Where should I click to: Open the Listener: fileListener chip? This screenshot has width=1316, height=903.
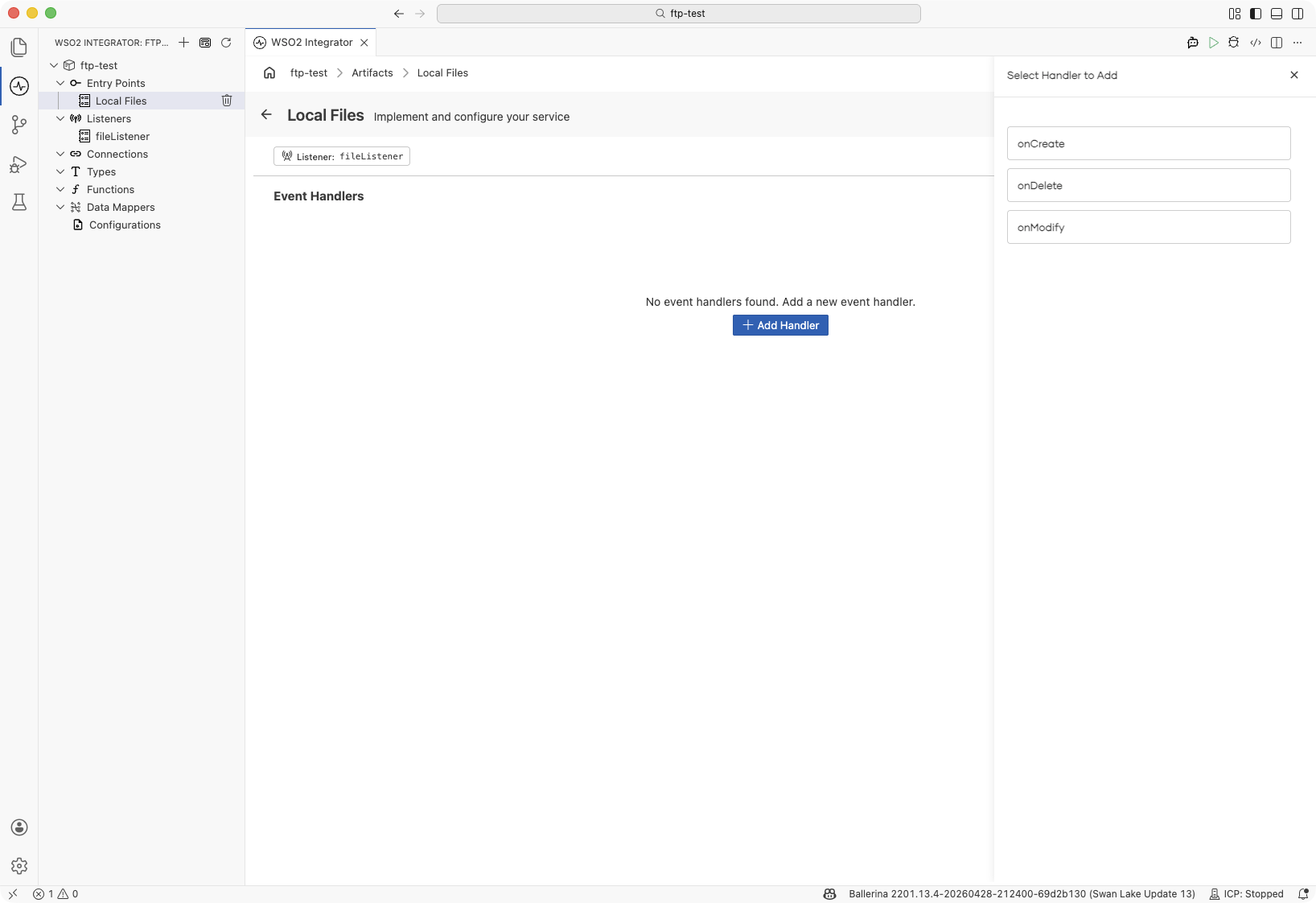tap(342, 156)
